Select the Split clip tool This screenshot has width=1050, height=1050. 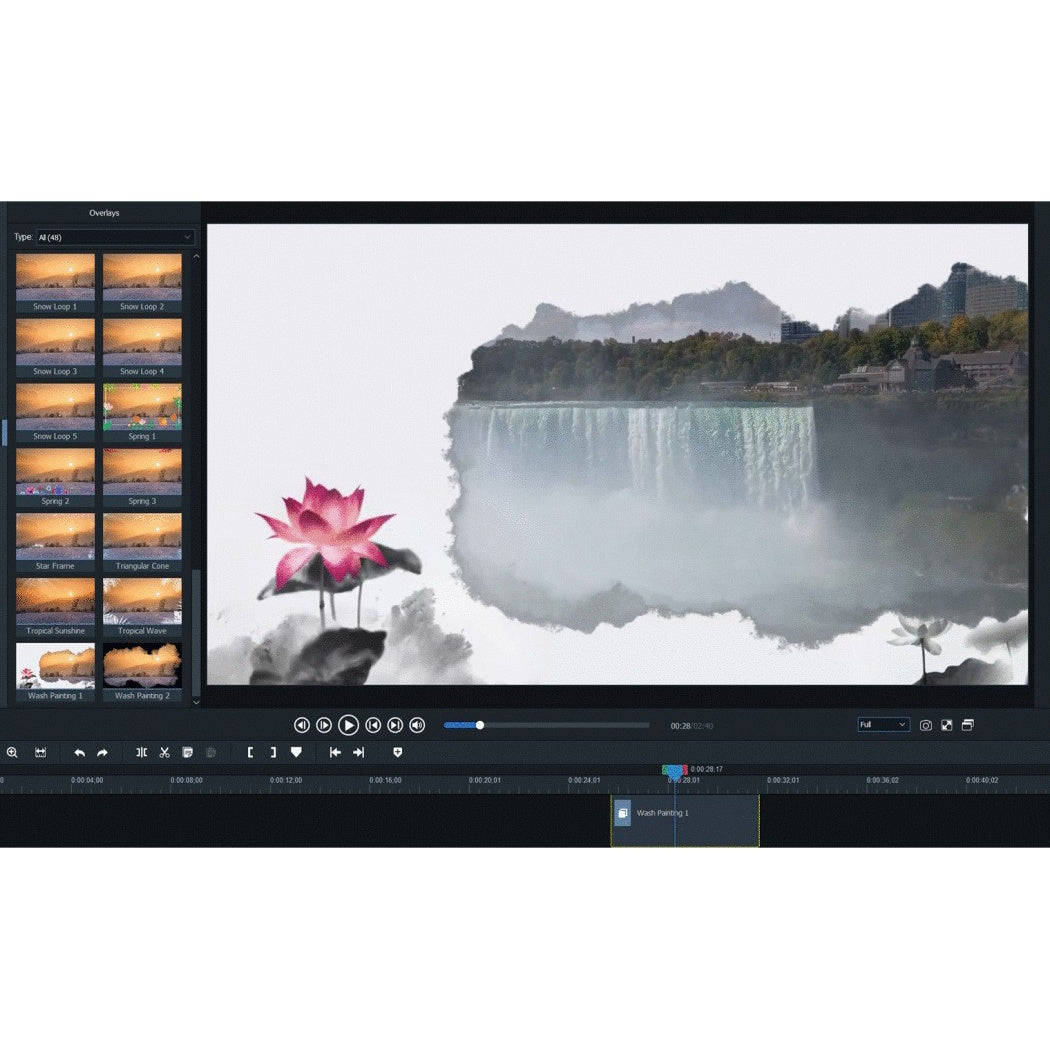click(x=141, y=752)
